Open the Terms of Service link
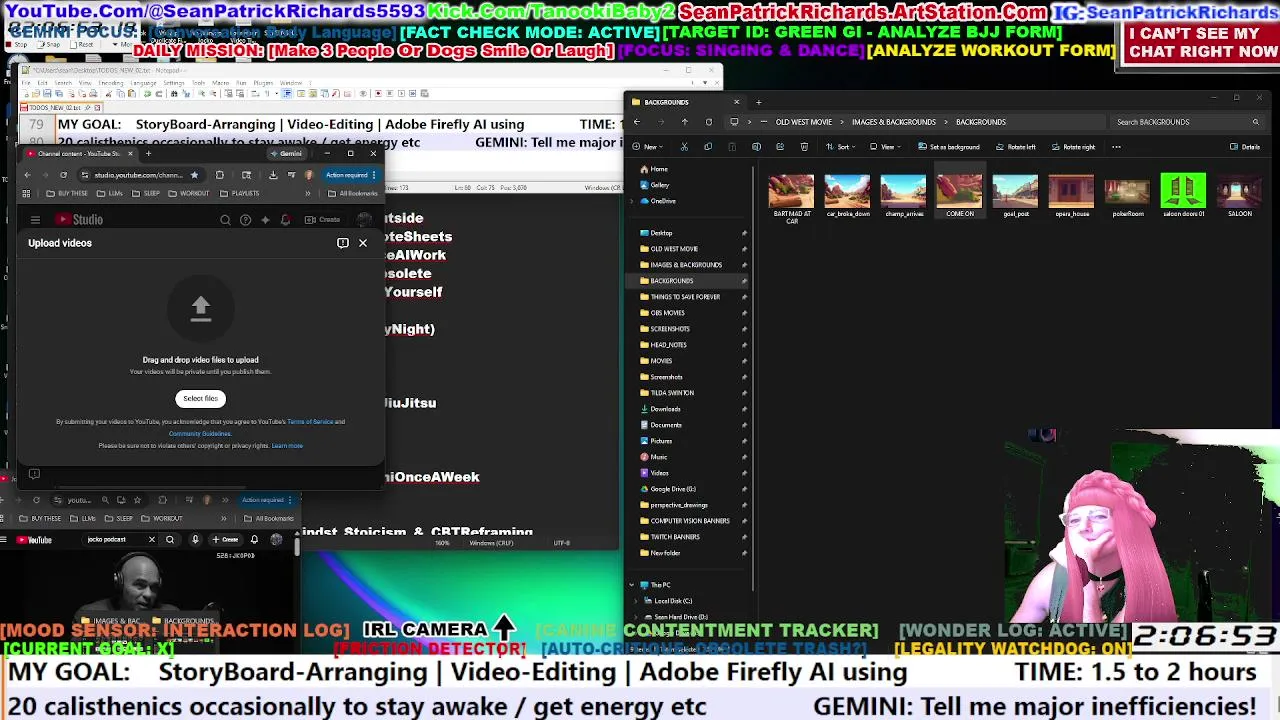The width and height of the screenshot is (1280, 720). pyautogui.click(x=310, y=422)
